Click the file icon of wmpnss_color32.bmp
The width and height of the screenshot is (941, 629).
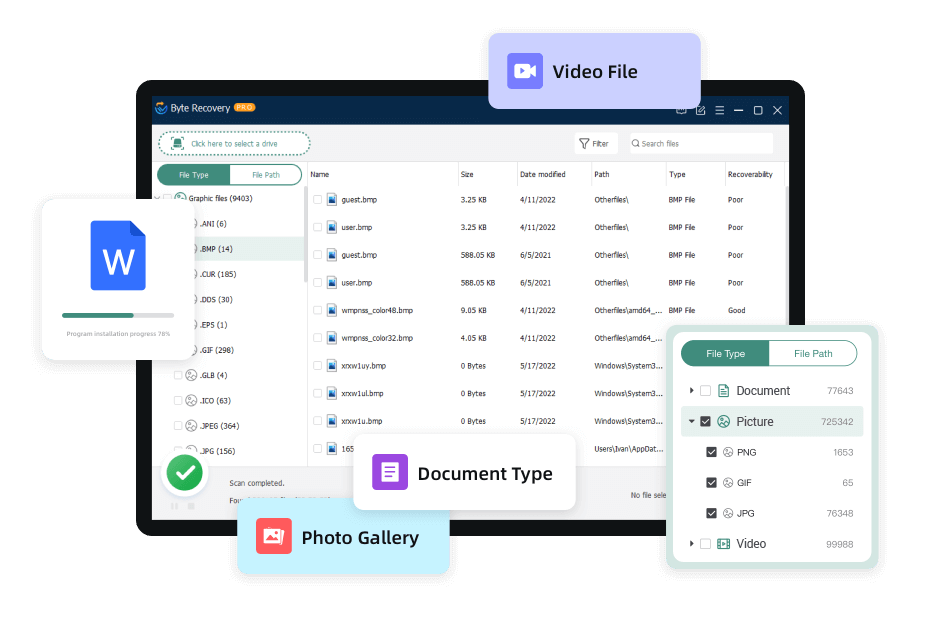[331, 338]
